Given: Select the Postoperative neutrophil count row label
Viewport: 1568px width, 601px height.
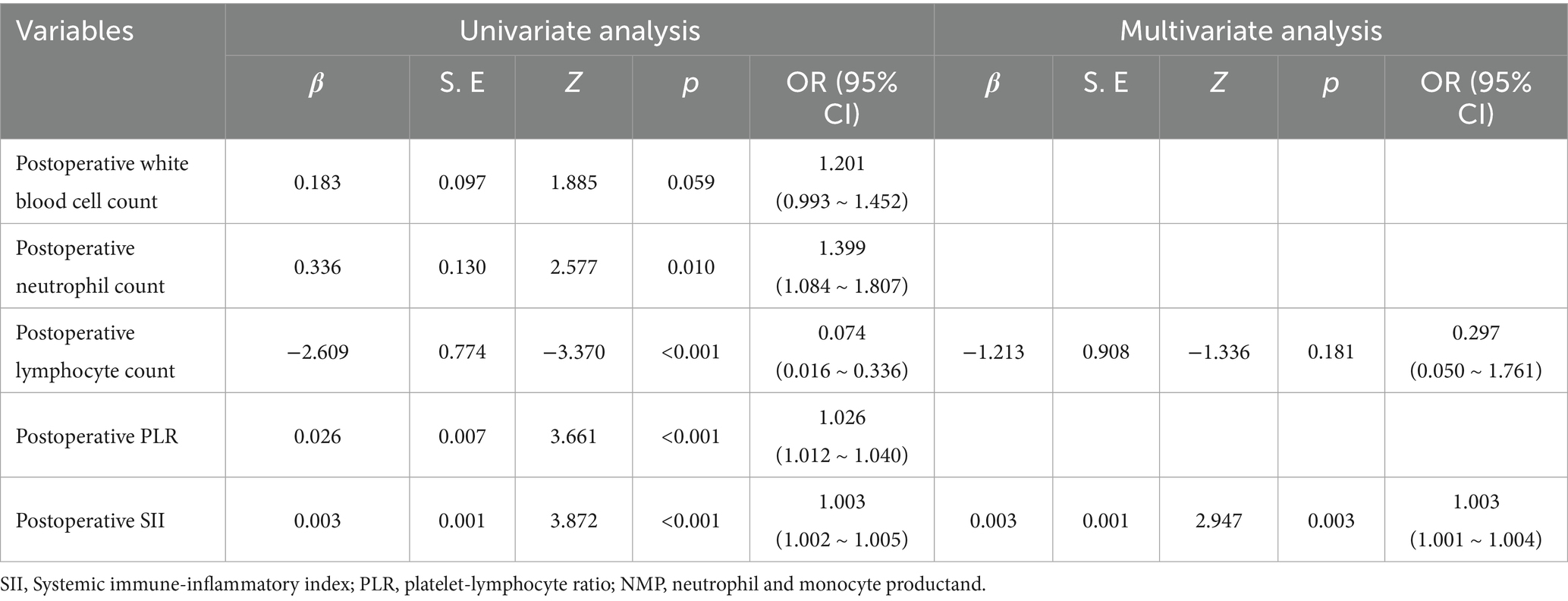Looking at the screenshot, I should tap(90, 267).
